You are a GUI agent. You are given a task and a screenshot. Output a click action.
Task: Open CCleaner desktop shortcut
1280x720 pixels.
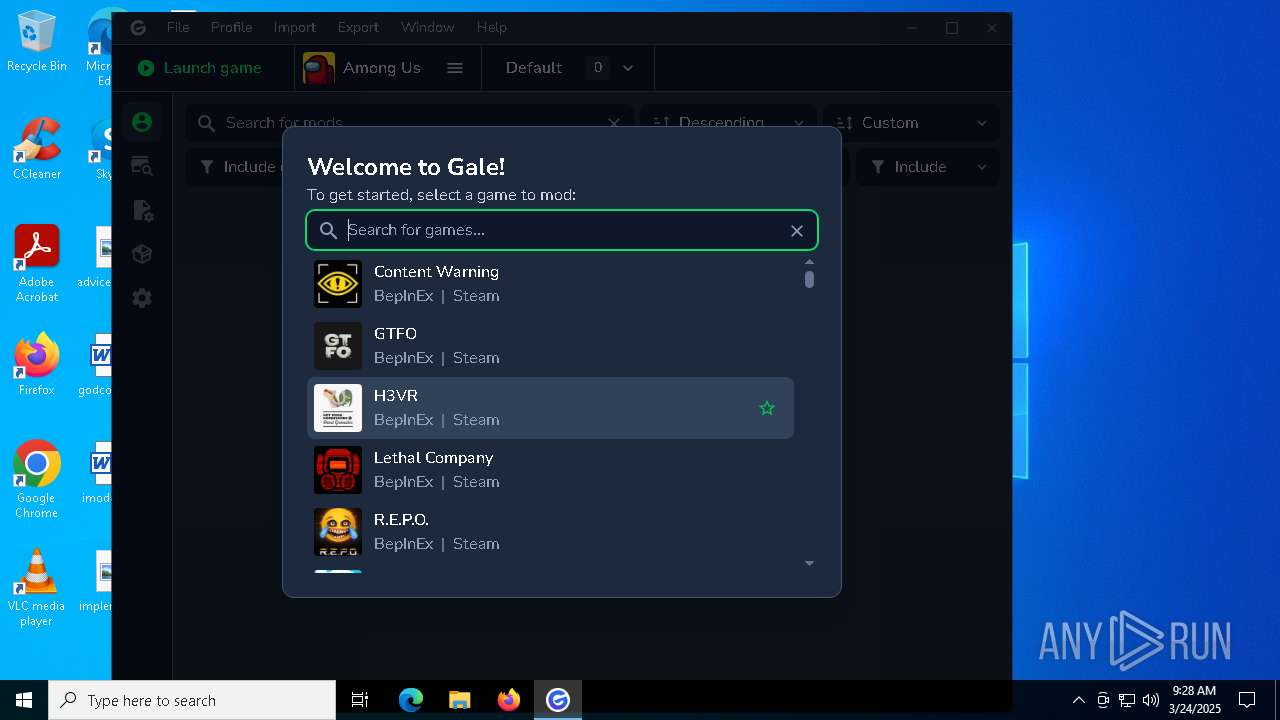point(37,149)
